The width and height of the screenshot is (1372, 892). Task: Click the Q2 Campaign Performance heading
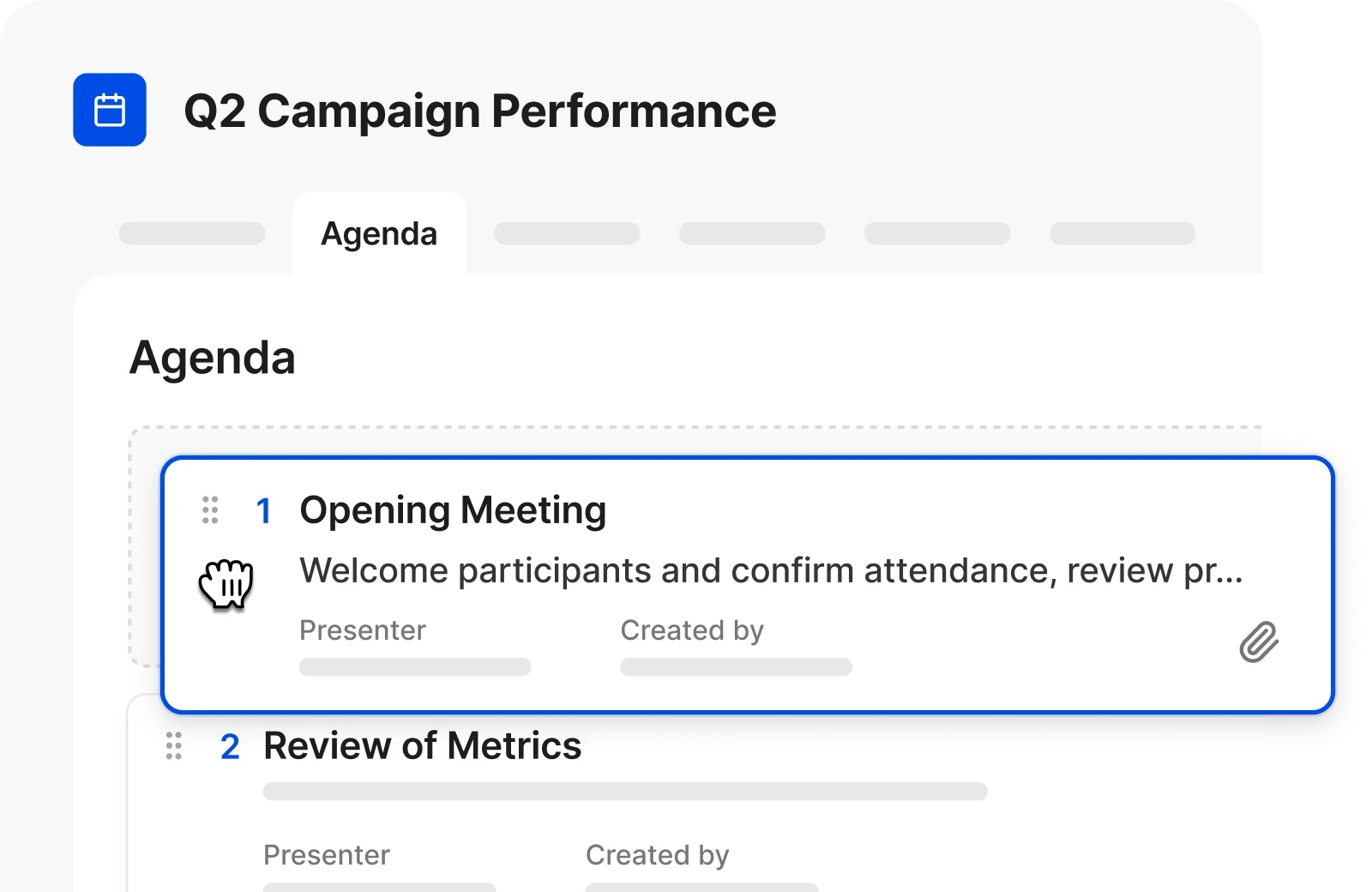(x=480, y=111)
